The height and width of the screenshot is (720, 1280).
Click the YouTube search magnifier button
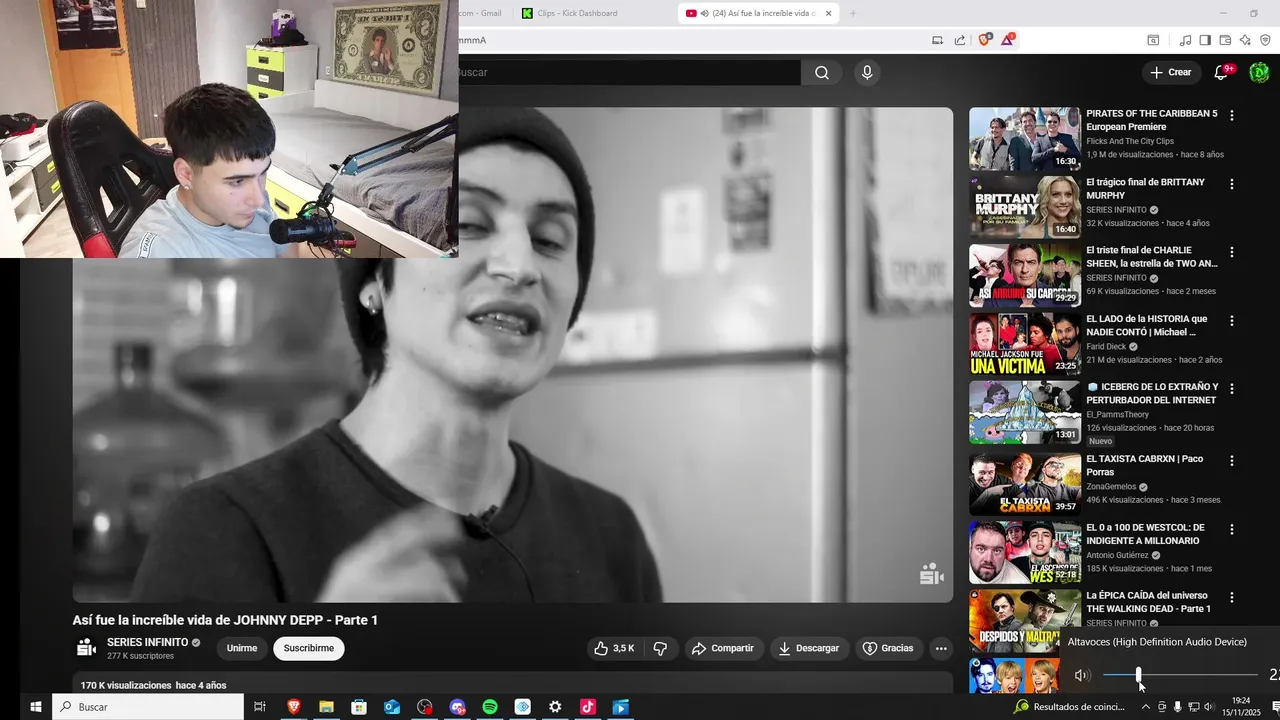[x=822, y=72]
